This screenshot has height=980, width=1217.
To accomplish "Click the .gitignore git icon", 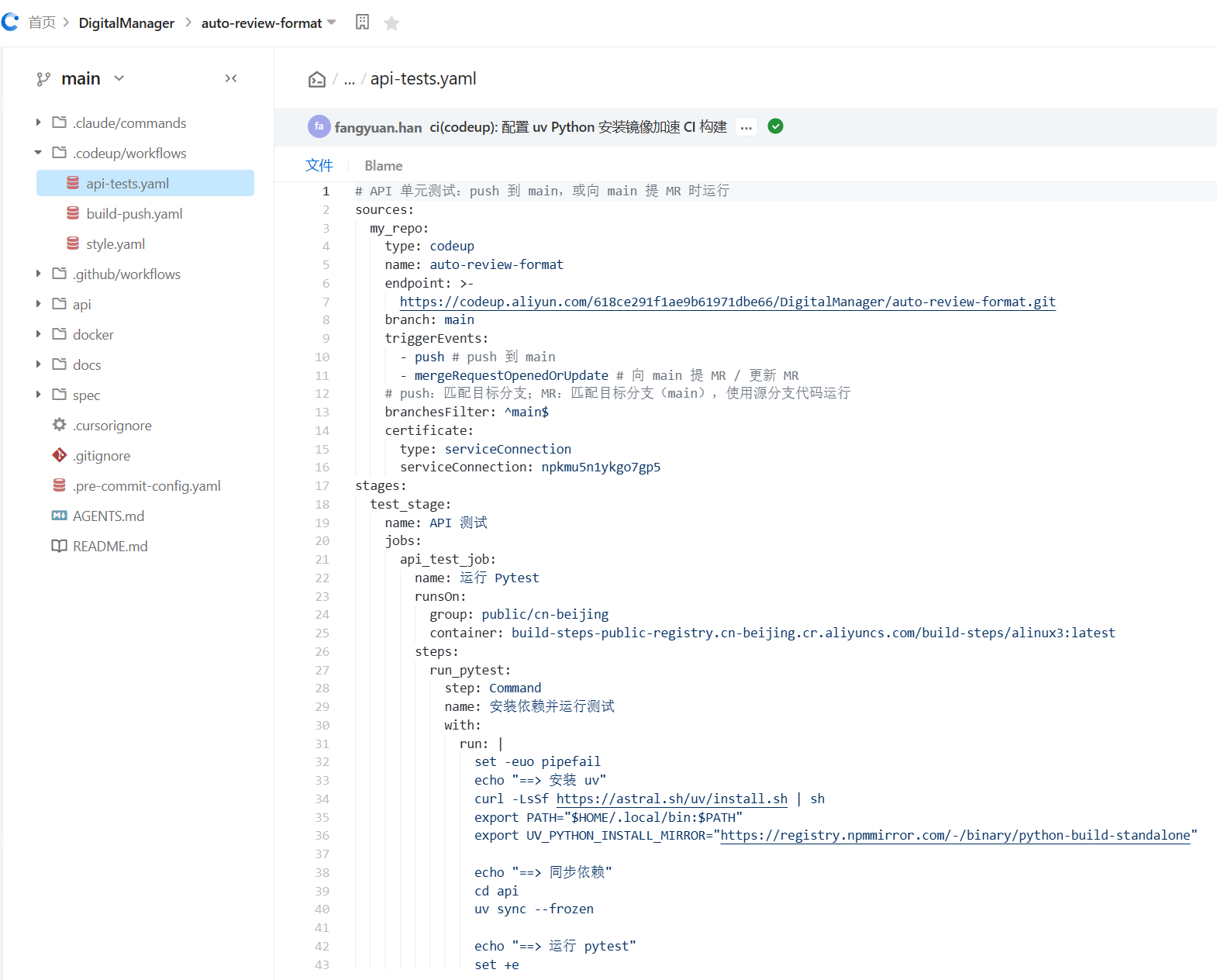I will (x=59, y=455).
